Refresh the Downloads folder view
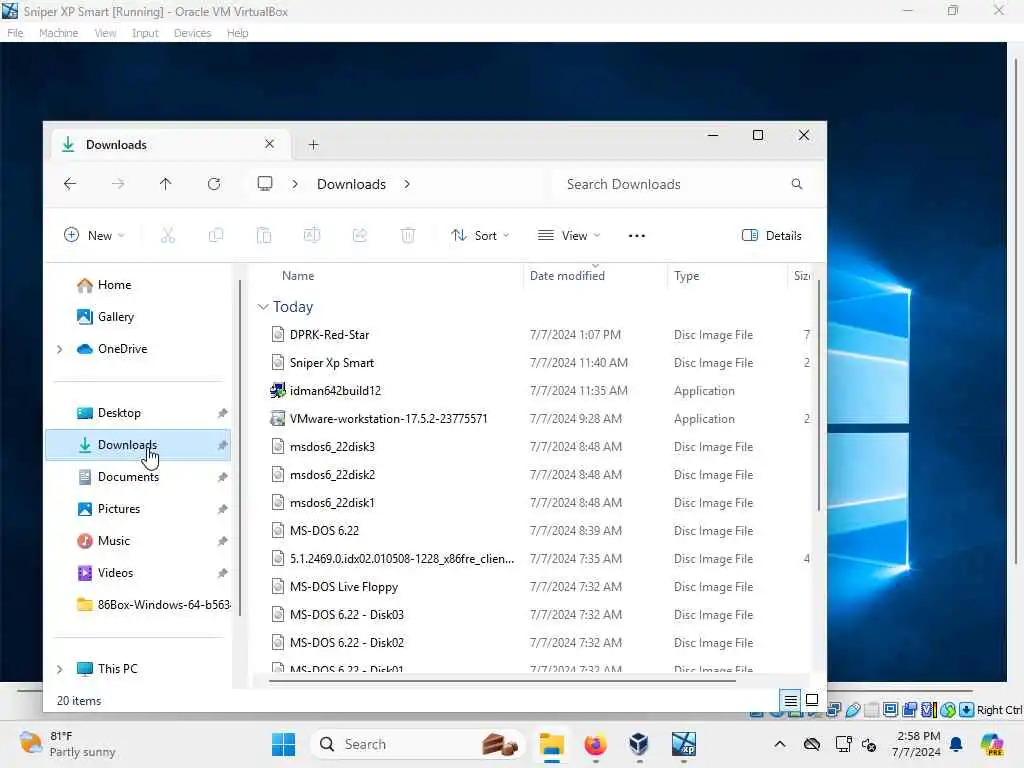This screenshot has width=1024, height=768. [214, 184]
